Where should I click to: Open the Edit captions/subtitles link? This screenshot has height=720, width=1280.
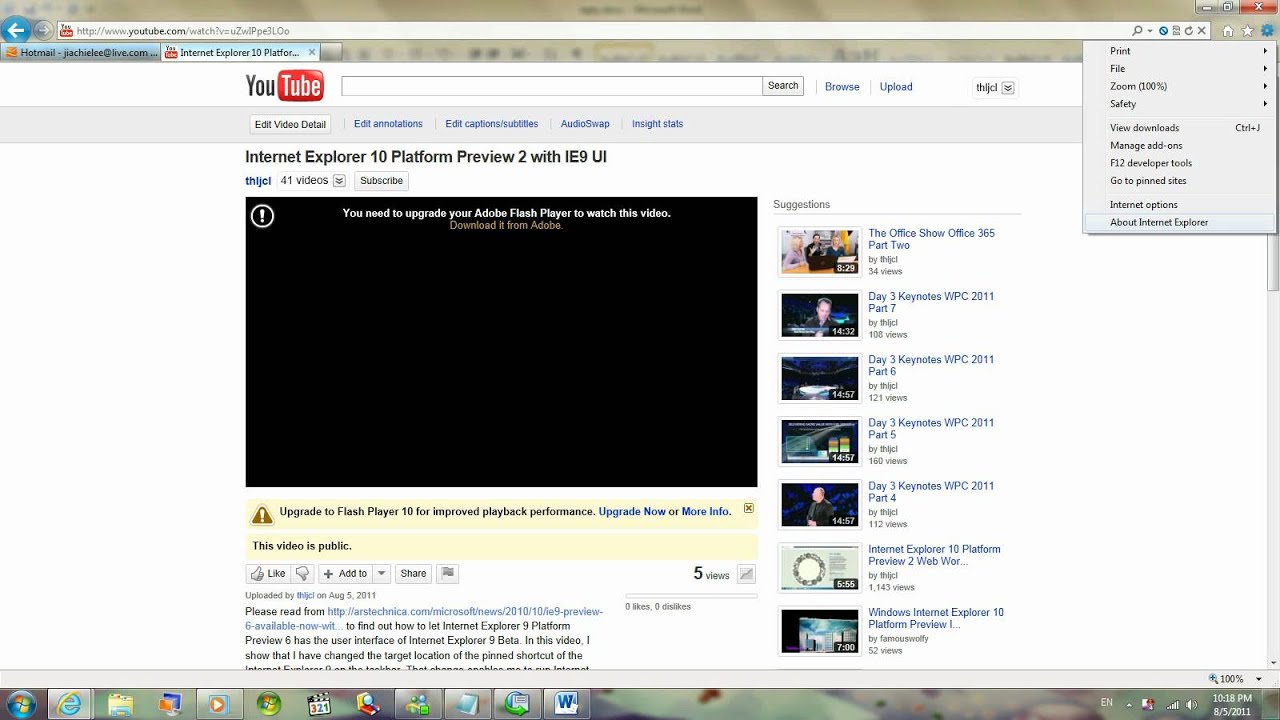coord(492,124)
